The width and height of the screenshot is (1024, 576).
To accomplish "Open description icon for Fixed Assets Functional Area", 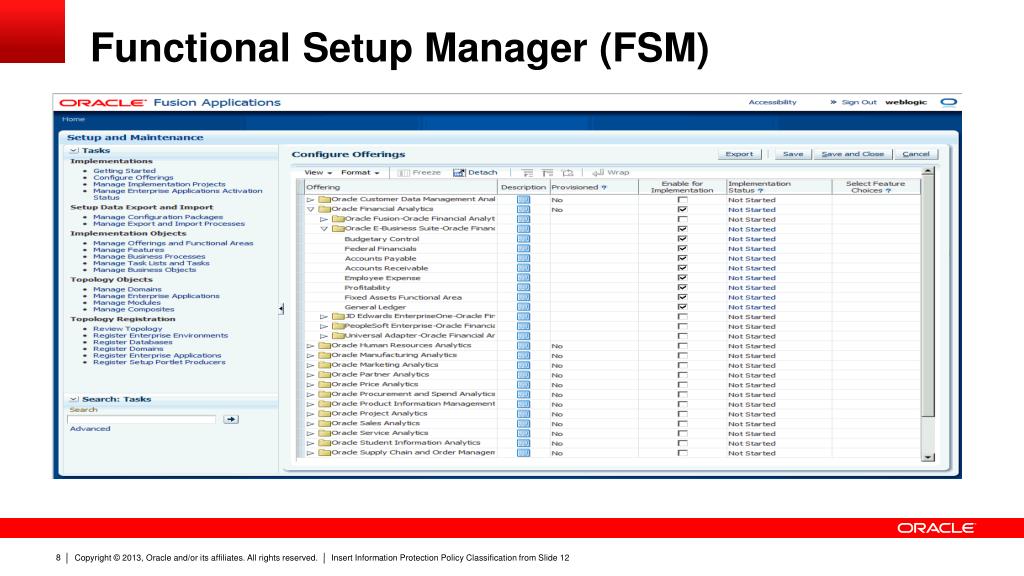I will pos(523,297).
